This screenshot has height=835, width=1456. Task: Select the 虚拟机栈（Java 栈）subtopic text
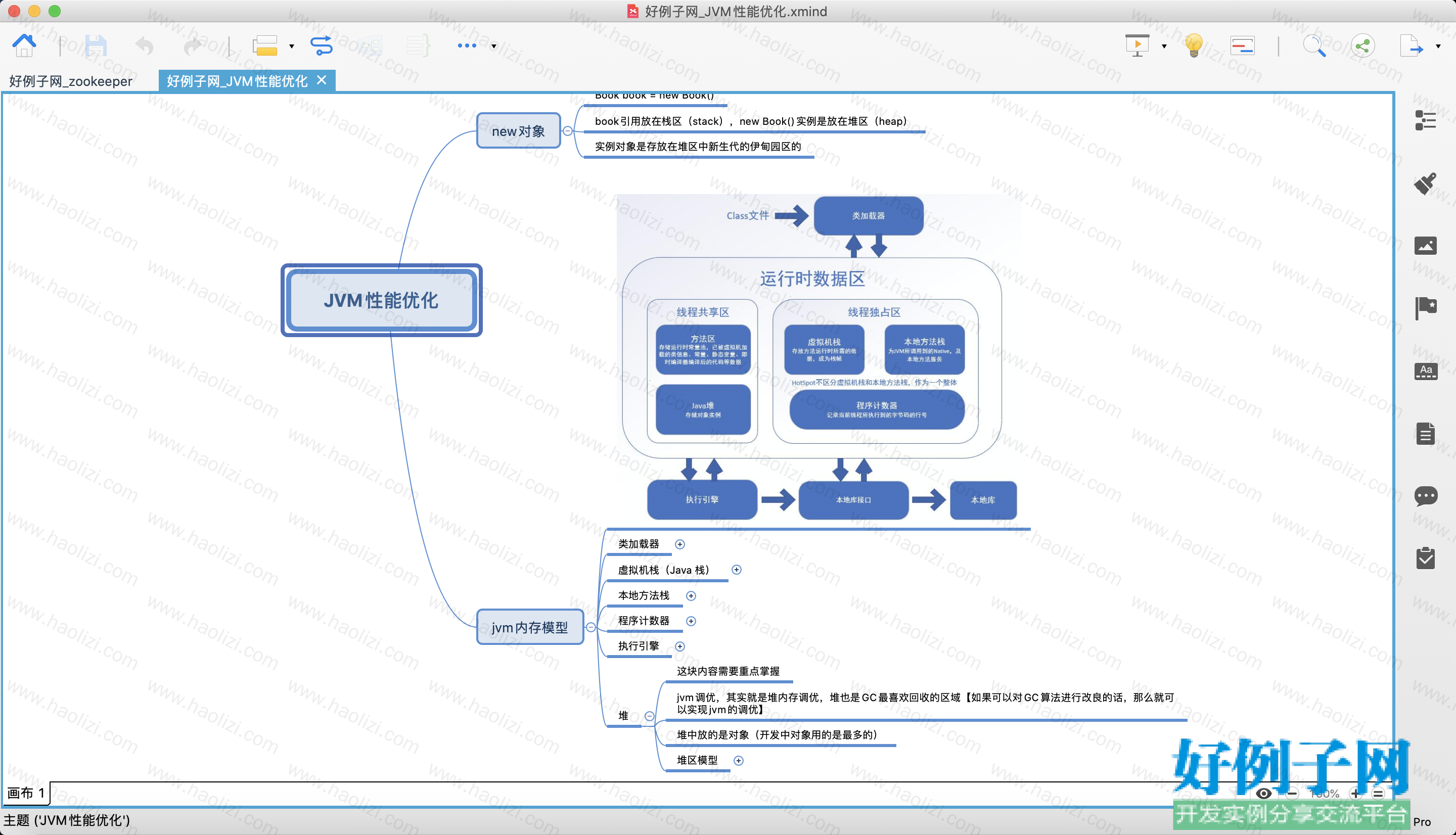click(x=666, y=570)
